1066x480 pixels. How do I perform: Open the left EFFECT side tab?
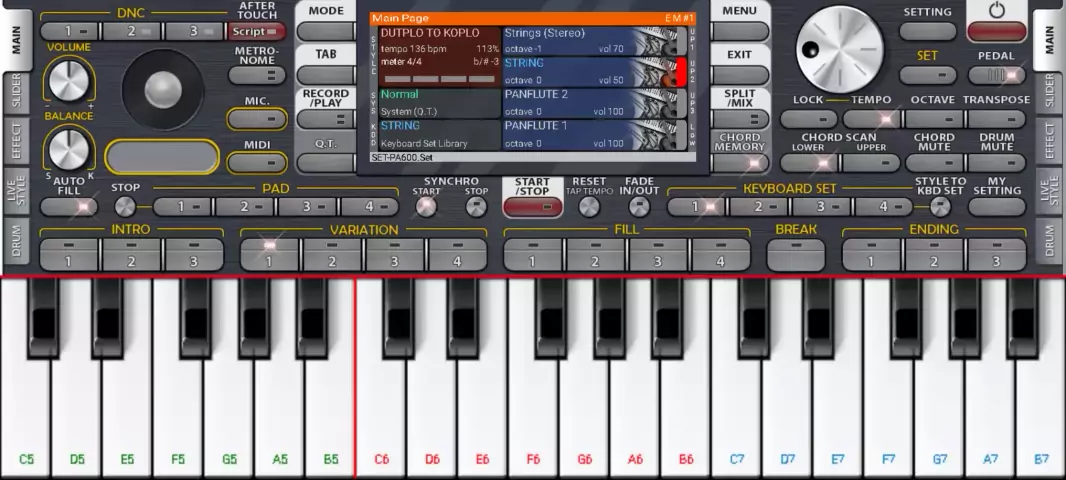16,141
